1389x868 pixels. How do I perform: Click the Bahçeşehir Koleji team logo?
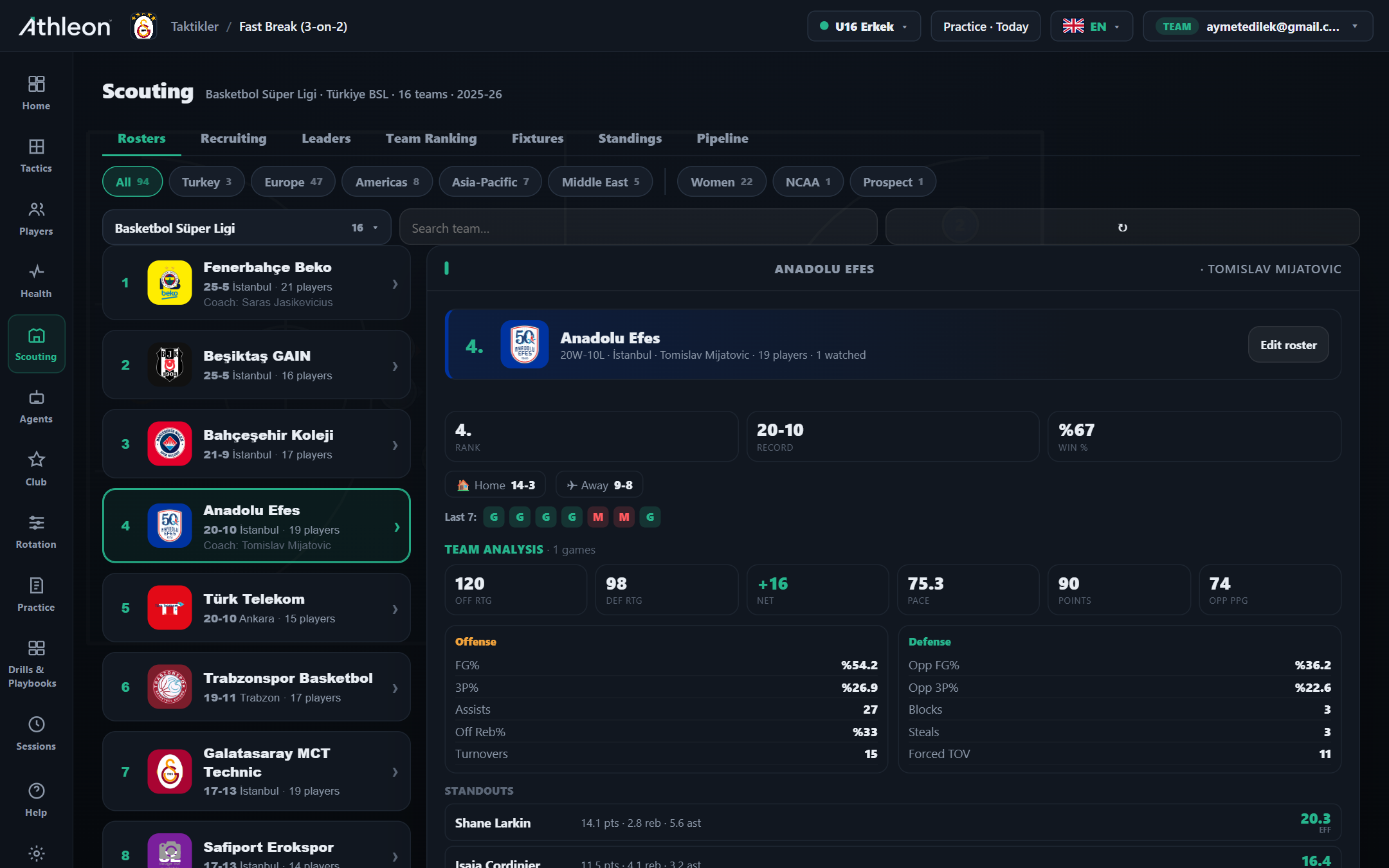(170, 444)
